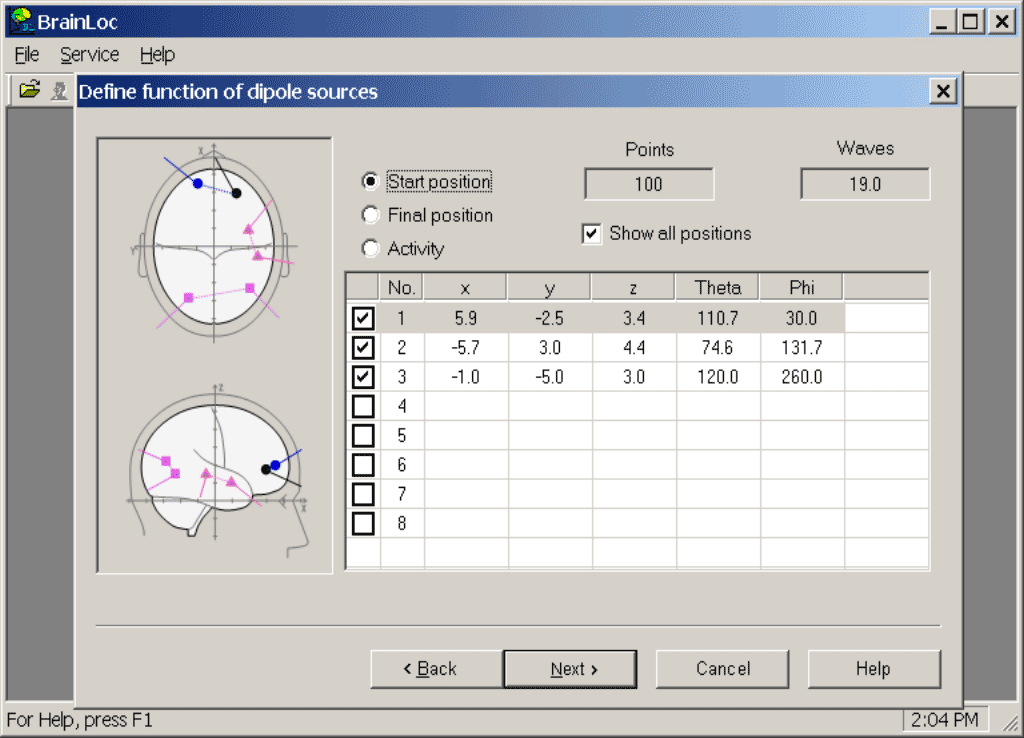Click the open folder toolbar icon
1024x738 pixels.
29,89
